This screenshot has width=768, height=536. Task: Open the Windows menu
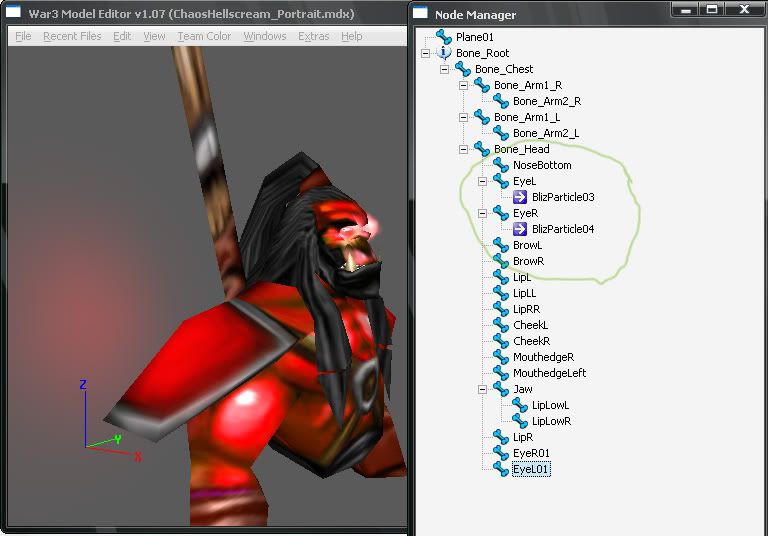(x=264, y=36)
